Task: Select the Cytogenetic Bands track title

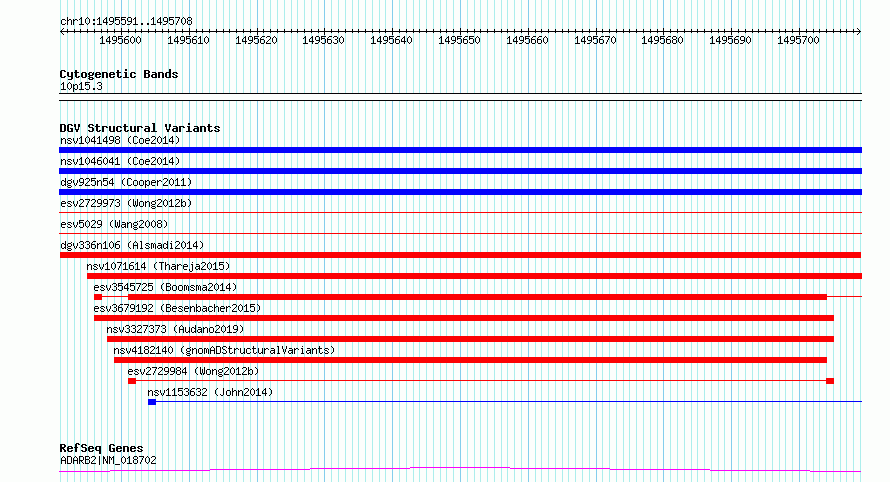Action: (x=119, y=74)
